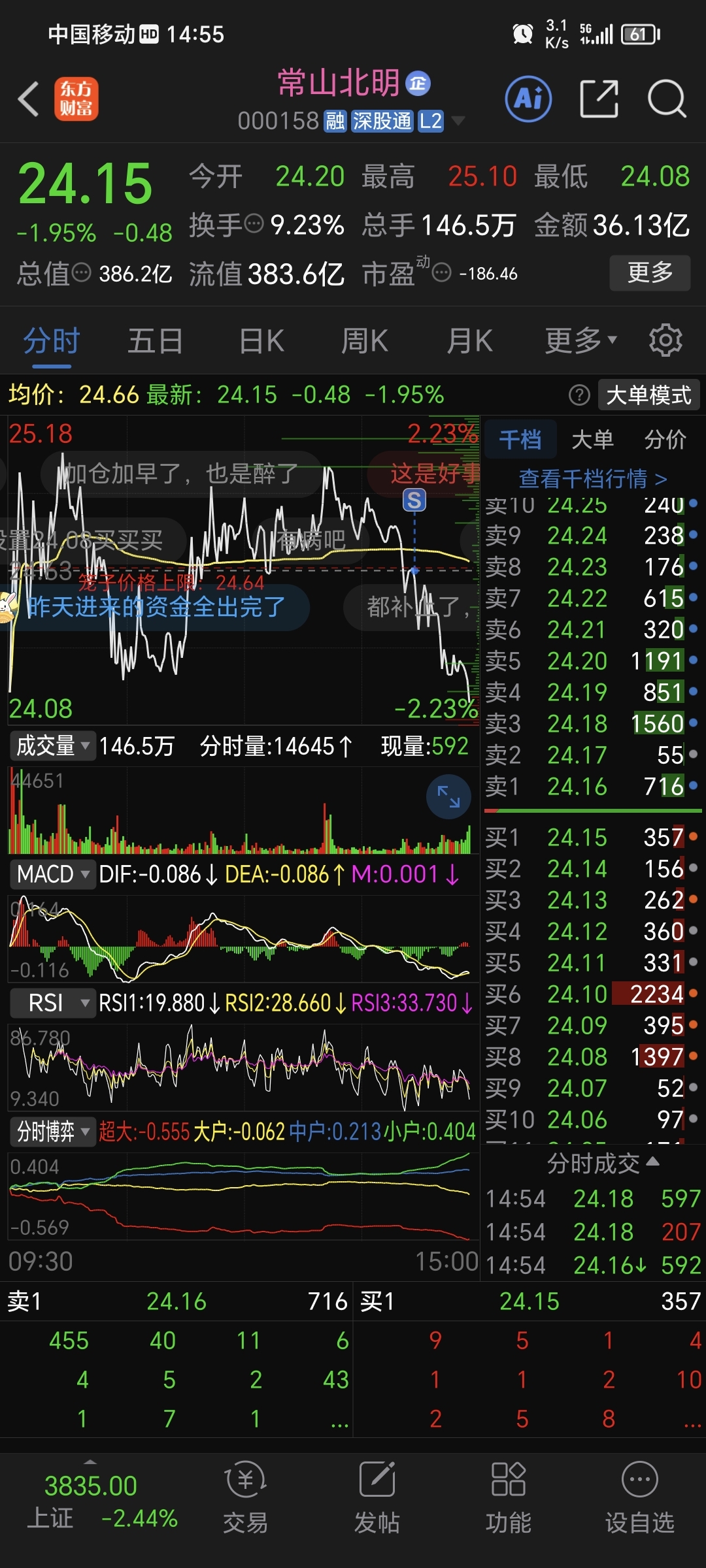
Task: Tap 设自选 ellipsis icon
Action: (639, 1480)
